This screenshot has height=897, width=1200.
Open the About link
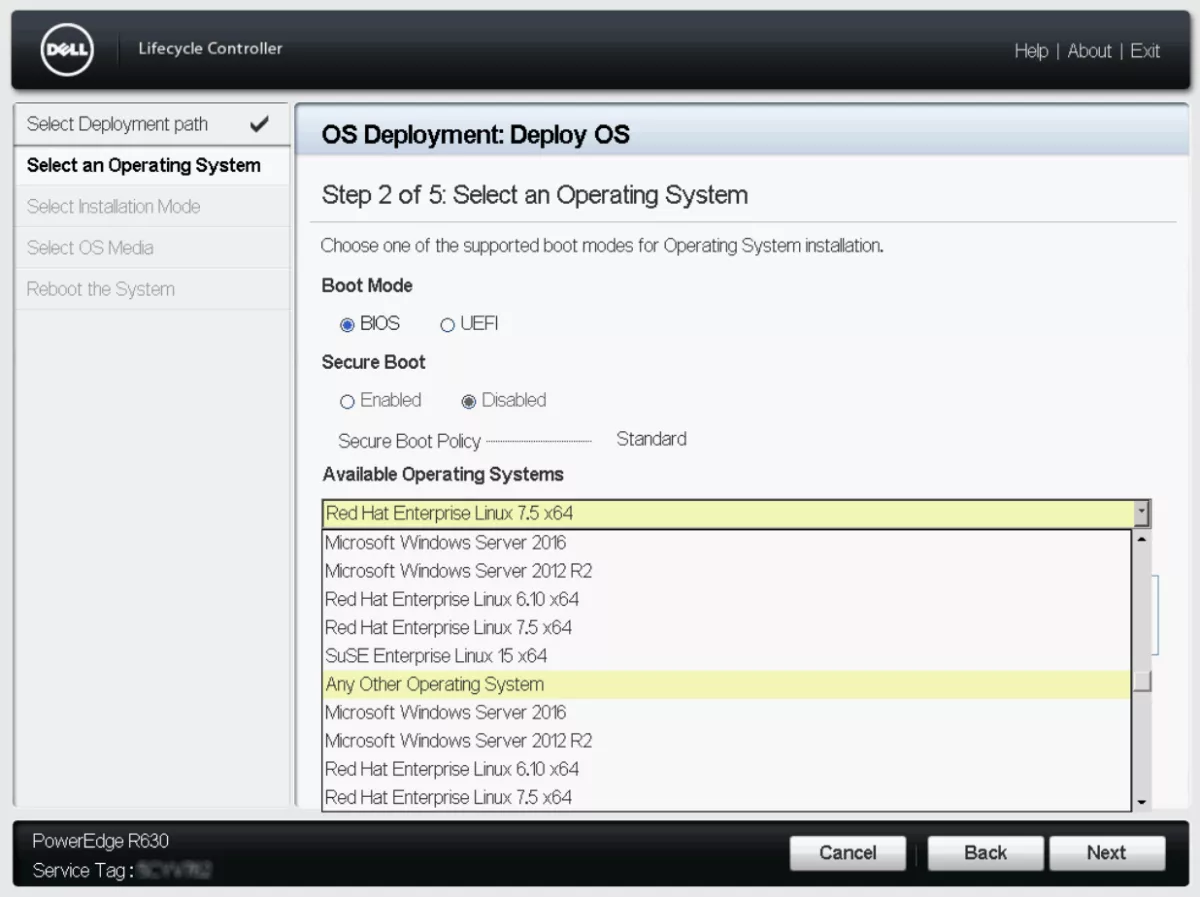coord(1089,51)
